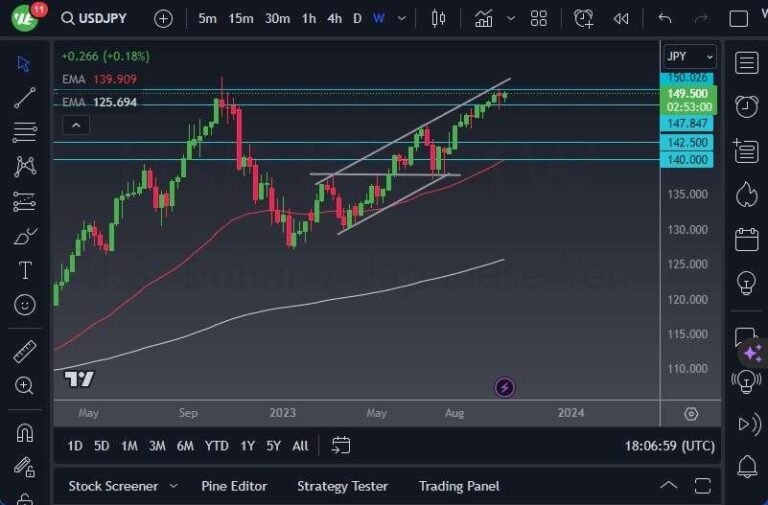The width and height of the screenshot is (768, 505).
Task: Select the 15m timeframe
Action: click(x=240, y=19)
